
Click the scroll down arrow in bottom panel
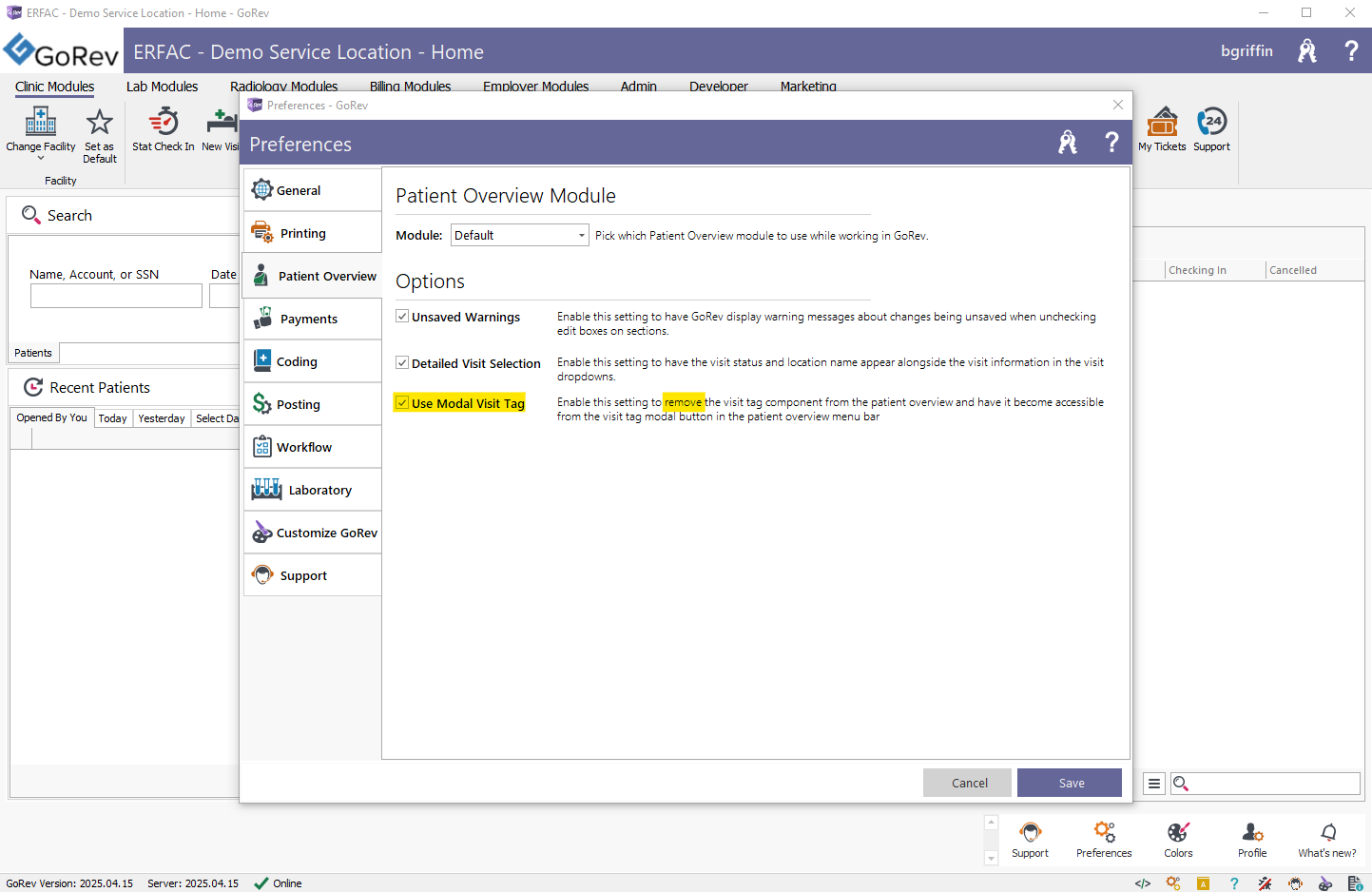pos(992,858)
